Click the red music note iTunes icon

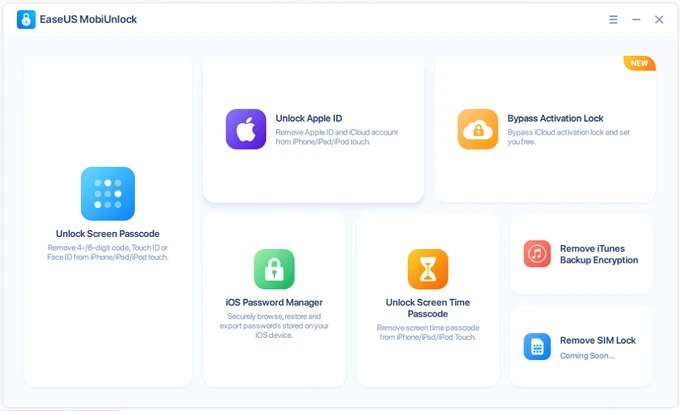click(x=537, y=253)
